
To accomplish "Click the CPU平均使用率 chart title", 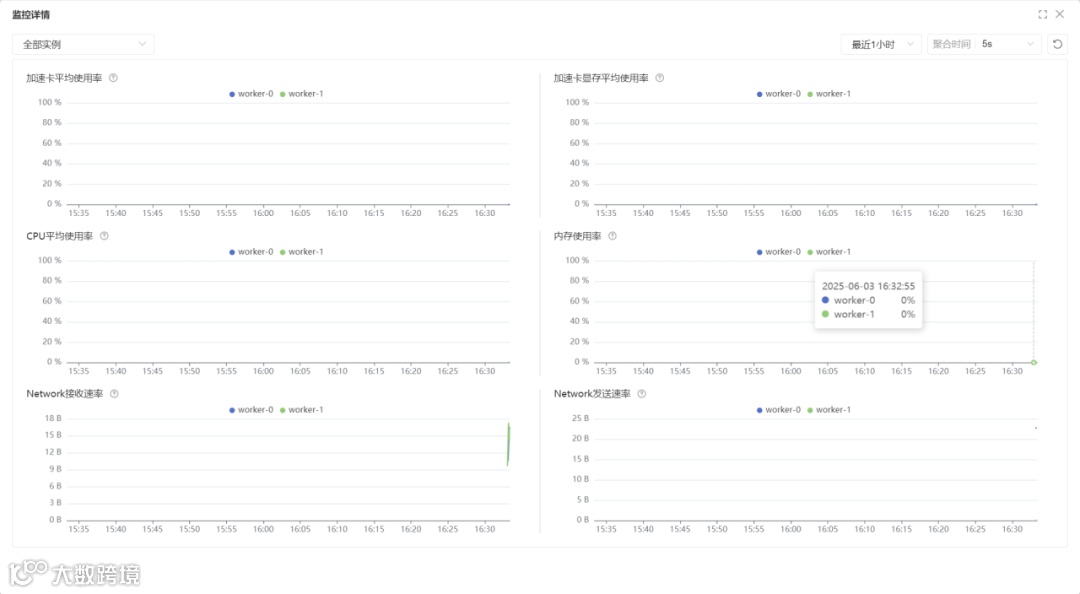I will (x=59, y=236).
